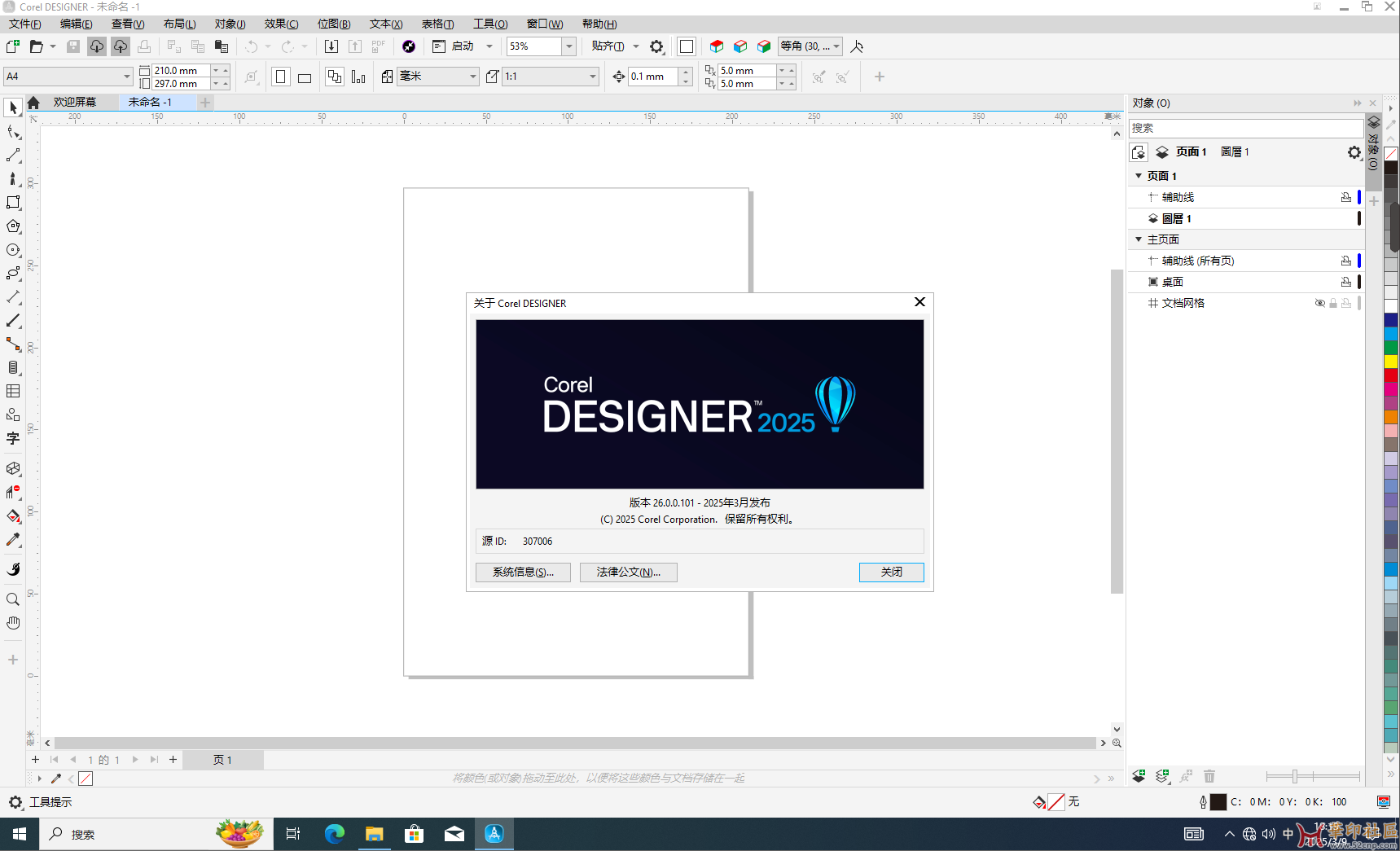Choose the Rectangle tool in the toolbox
This screenshot has width=1400, height=851.
pyautogui.click(x=13, y=202)
